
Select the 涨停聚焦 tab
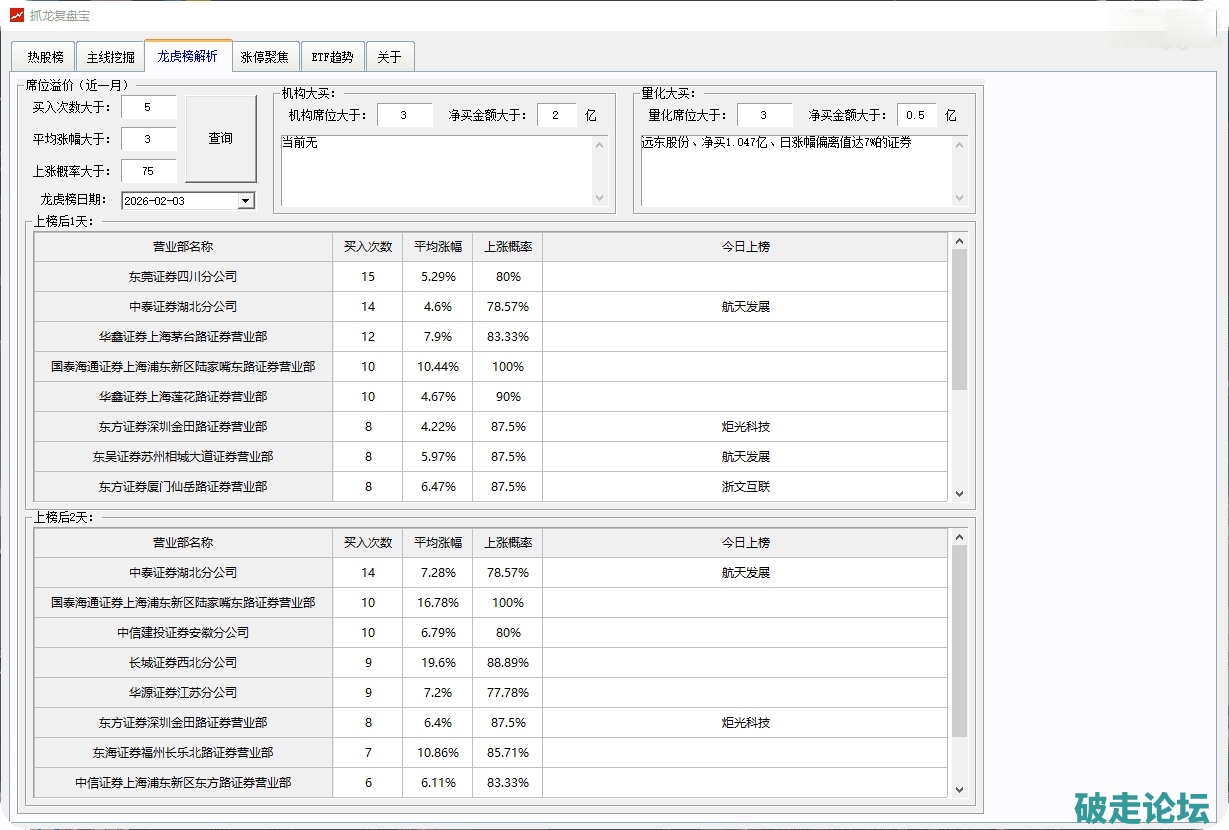pyautogui.click(x=264, y=57)
